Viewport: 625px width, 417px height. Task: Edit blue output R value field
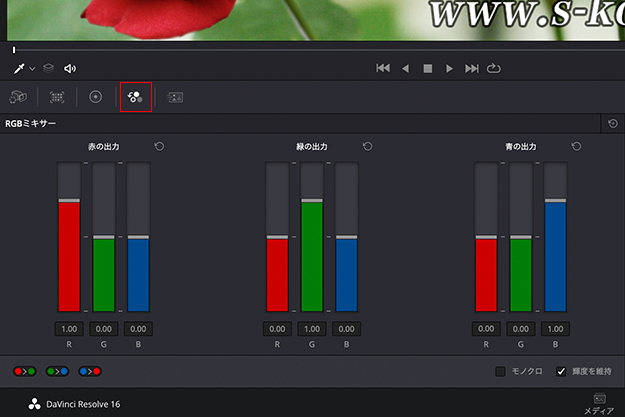[486, 329]
